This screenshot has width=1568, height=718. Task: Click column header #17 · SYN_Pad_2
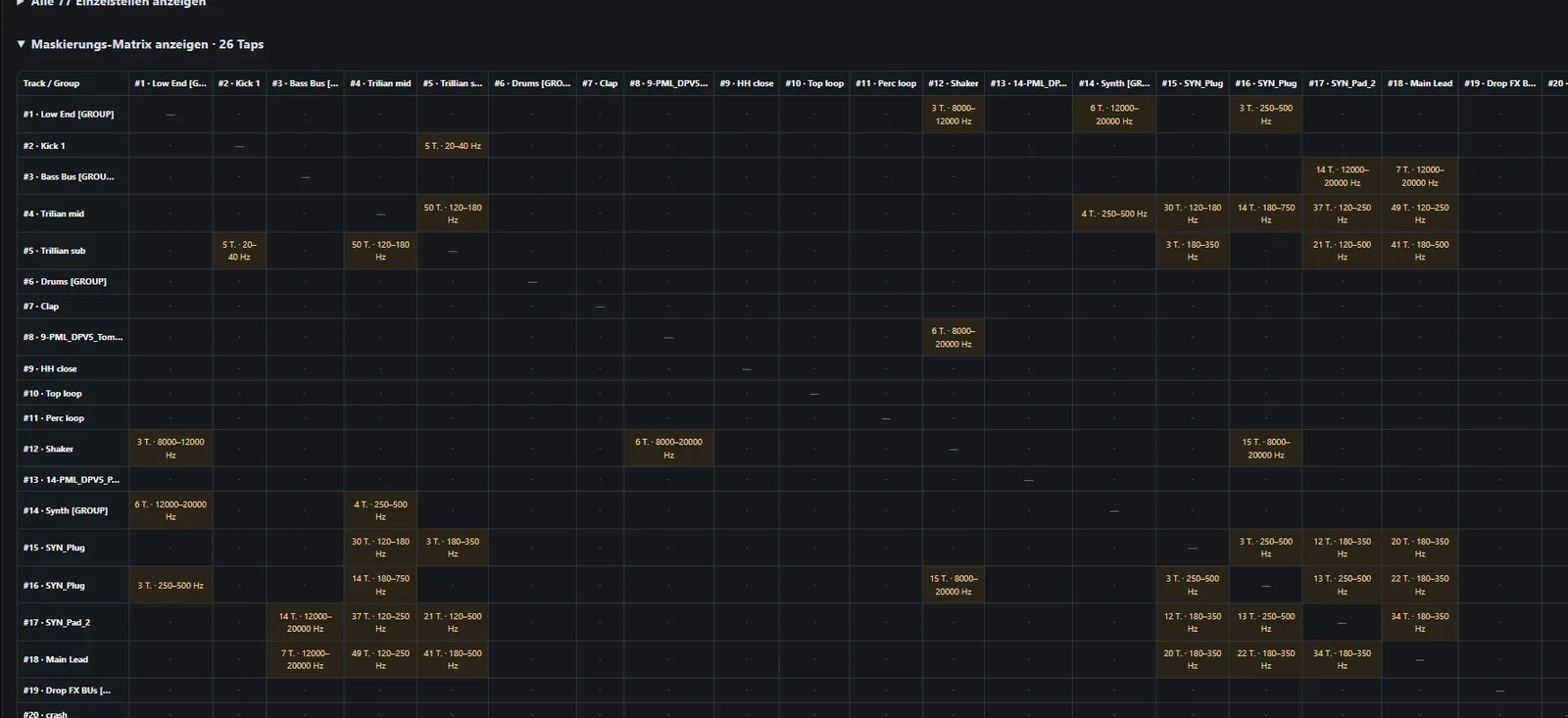1342,83
